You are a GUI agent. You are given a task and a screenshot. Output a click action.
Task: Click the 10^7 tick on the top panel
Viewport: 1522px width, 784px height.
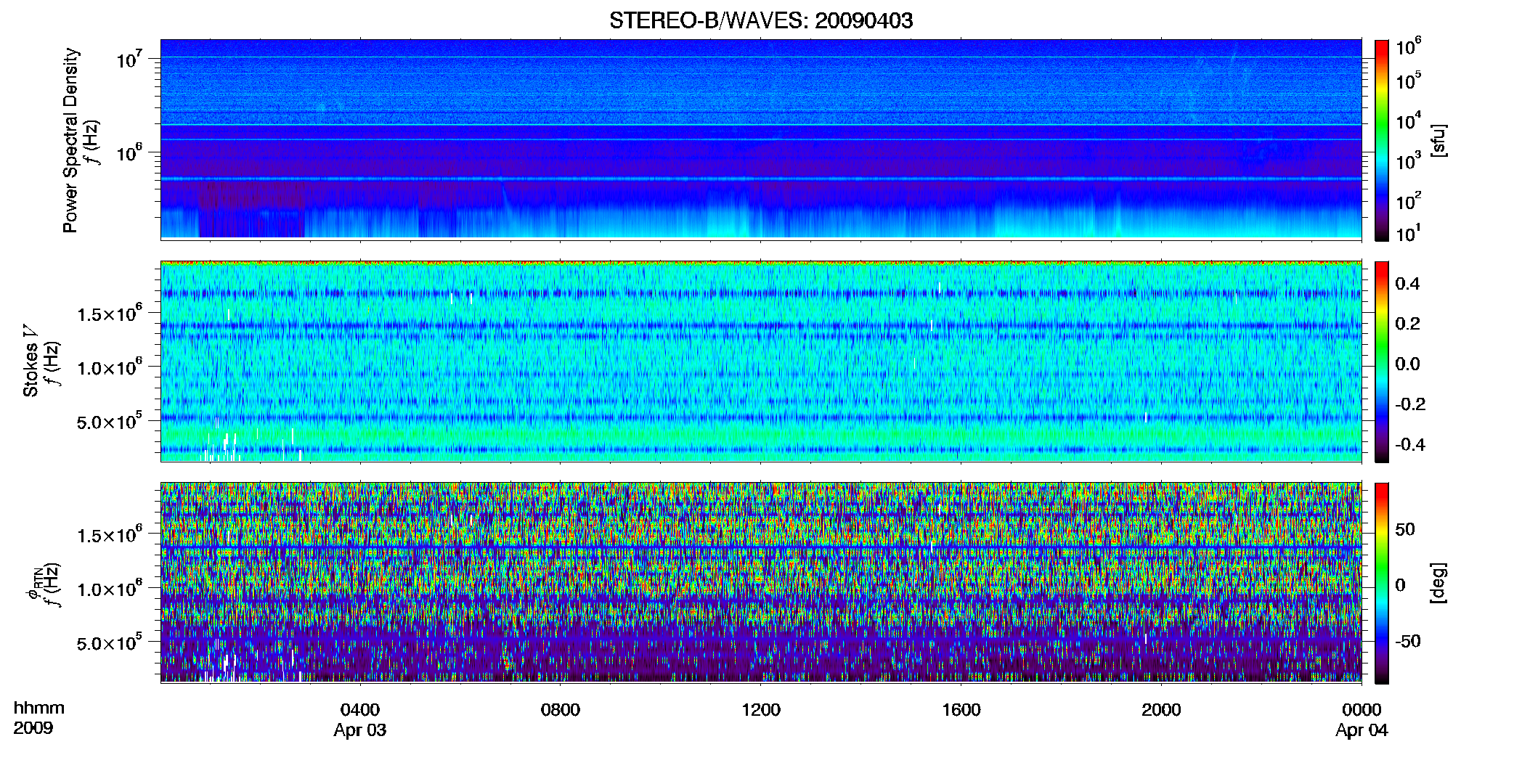point(129,59)
